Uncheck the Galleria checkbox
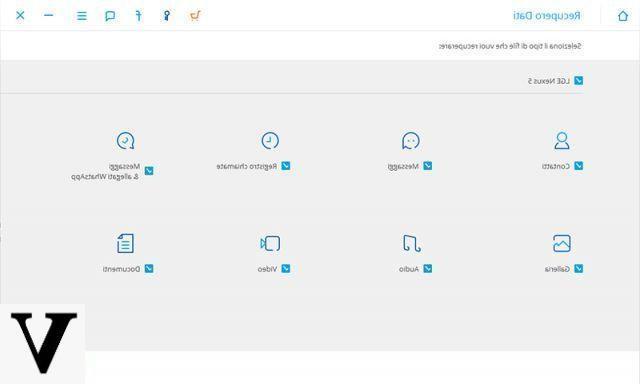640x384 pixels. [x=578, y=269]
